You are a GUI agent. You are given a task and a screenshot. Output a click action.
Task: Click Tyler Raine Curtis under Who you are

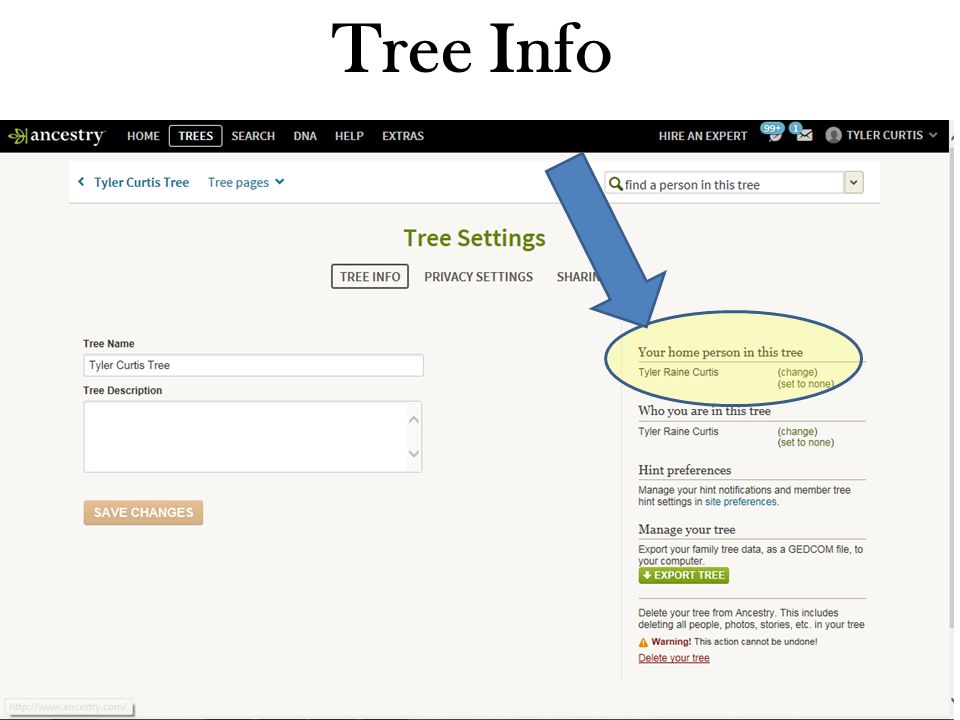678,431
